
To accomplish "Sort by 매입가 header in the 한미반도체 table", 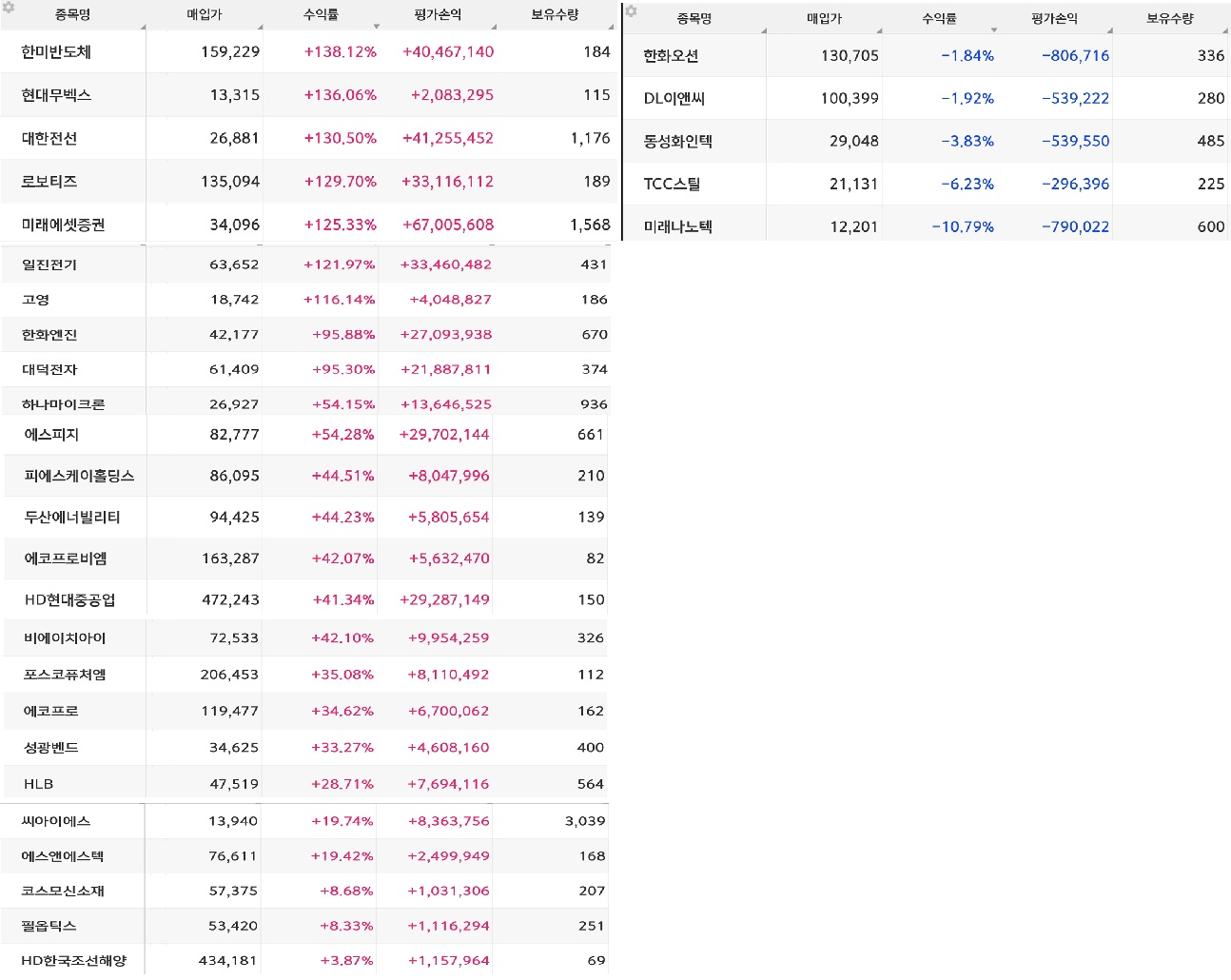I will point(205,15).
